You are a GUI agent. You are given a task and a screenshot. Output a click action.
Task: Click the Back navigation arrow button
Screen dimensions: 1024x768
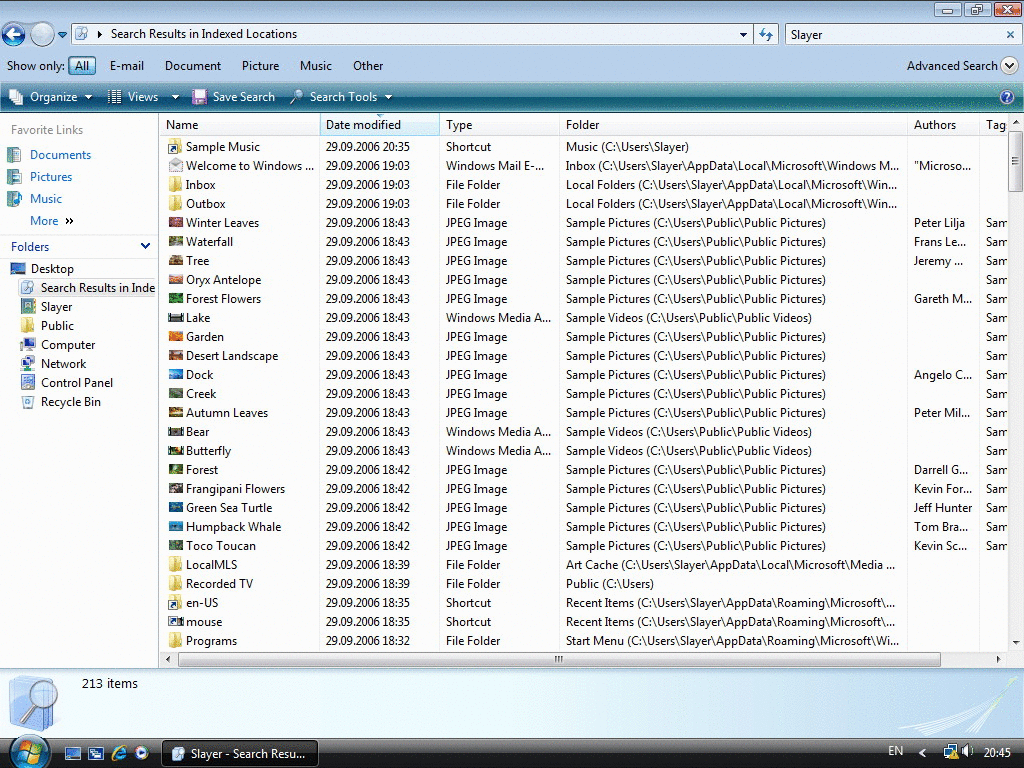pos(14,34)
